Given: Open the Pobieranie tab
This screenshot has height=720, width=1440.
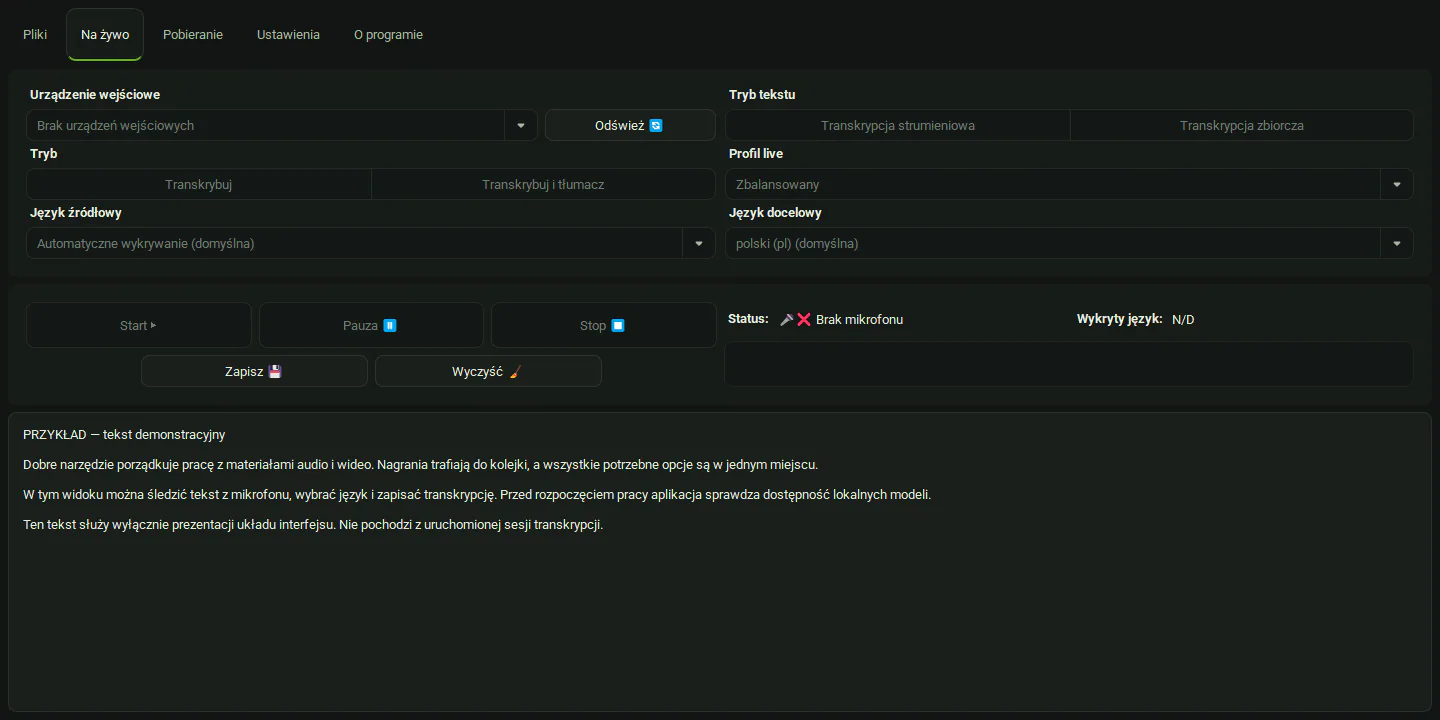Looking at the screenshot, I should pos(193,34).
